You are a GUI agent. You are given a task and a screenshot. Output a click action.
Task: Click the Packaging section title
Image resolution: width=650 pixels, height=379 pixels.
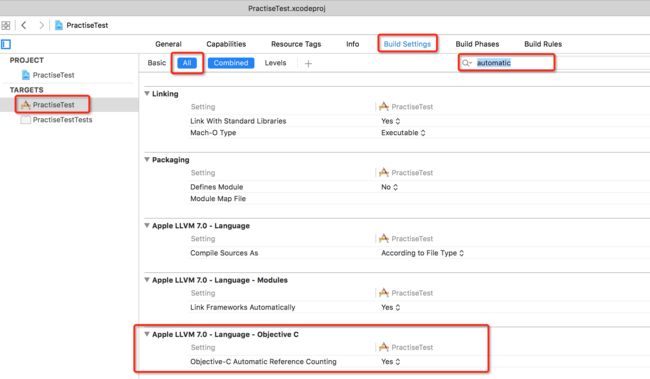pos(170,160)
